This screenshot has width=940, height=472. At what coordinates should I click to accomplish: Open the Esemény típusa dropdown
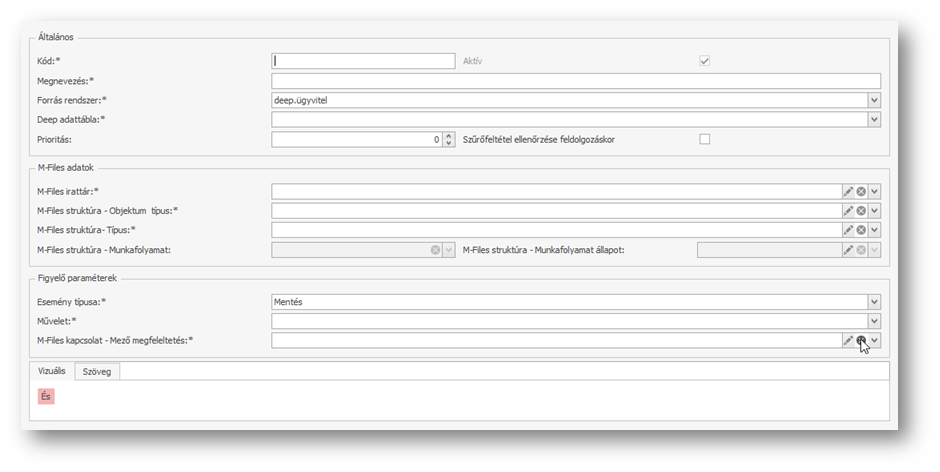(x=874, y=301)
